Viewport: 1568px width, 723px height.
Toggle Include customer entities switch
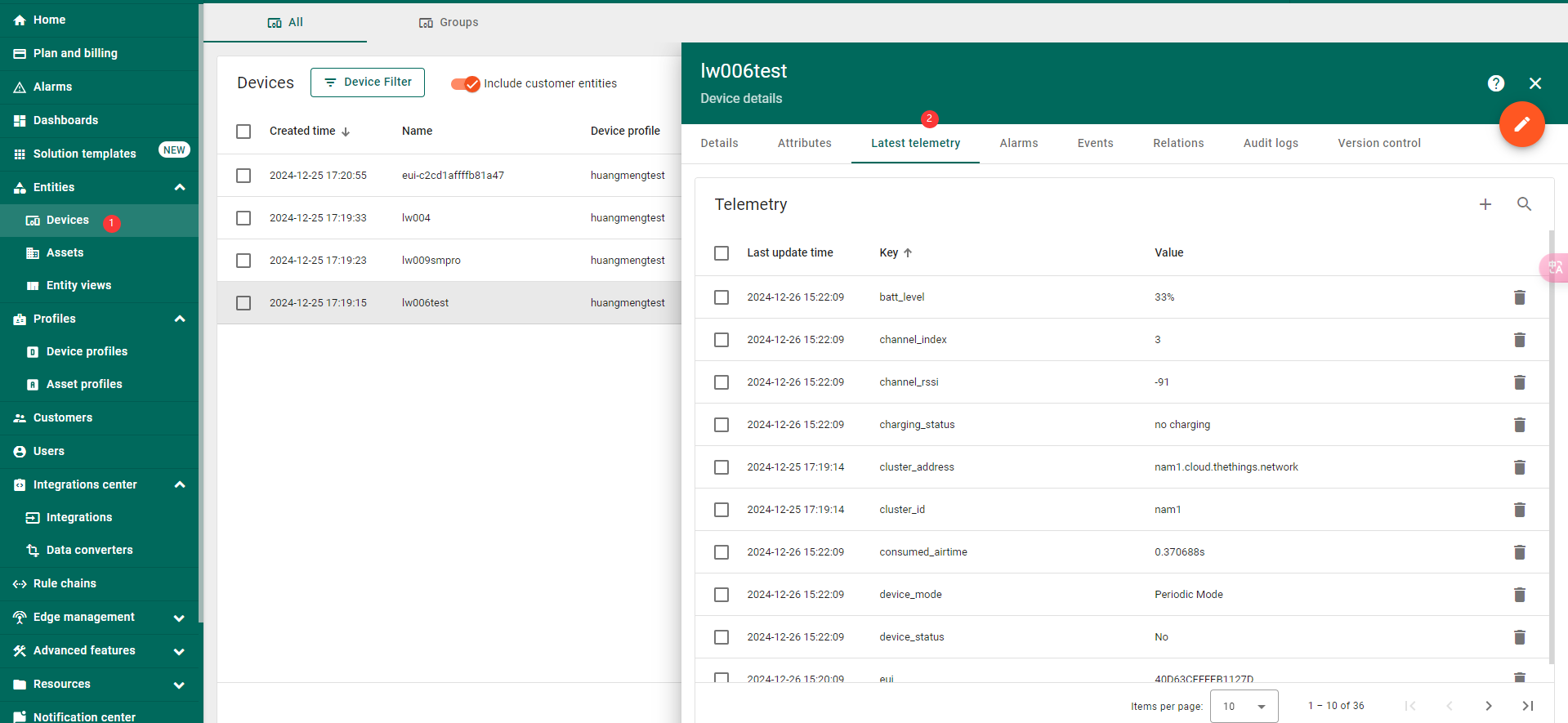(x=465, y=83)
